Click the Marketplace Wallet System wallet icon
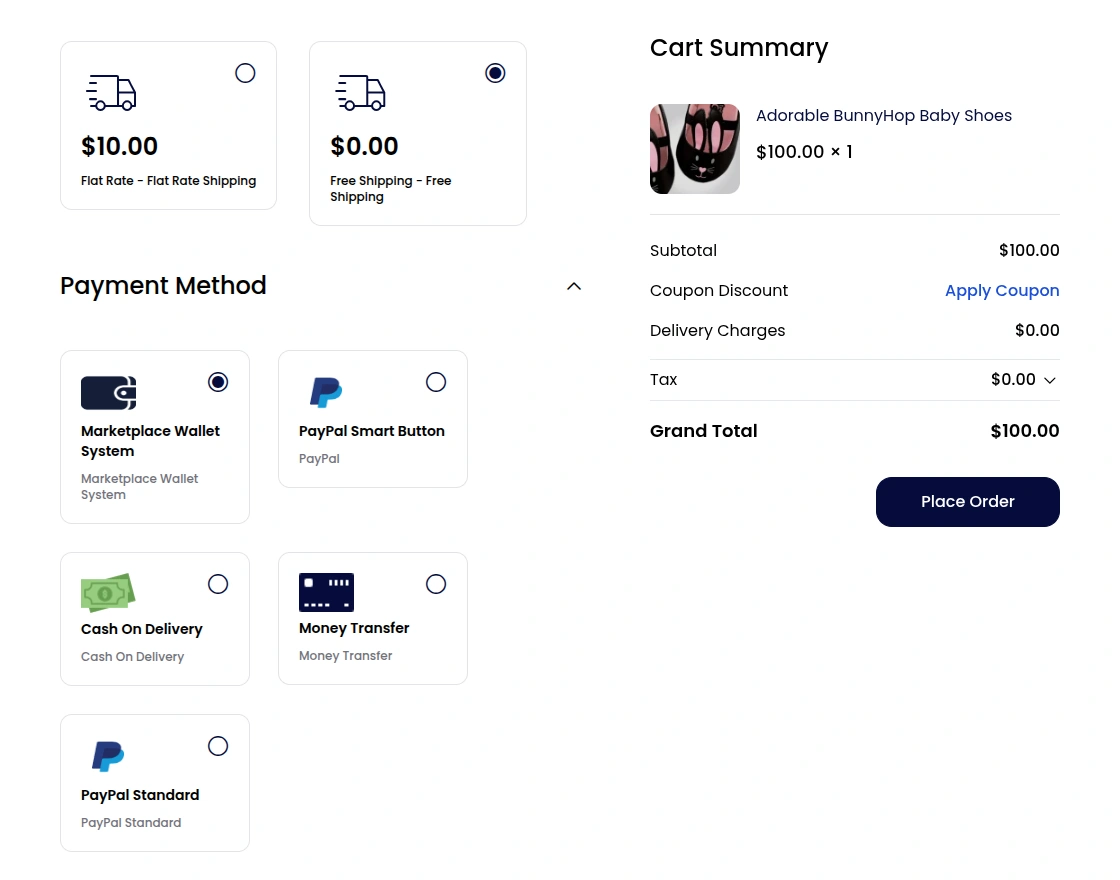This screenshot has height=880, width=1120. click(x=108, y=393)
